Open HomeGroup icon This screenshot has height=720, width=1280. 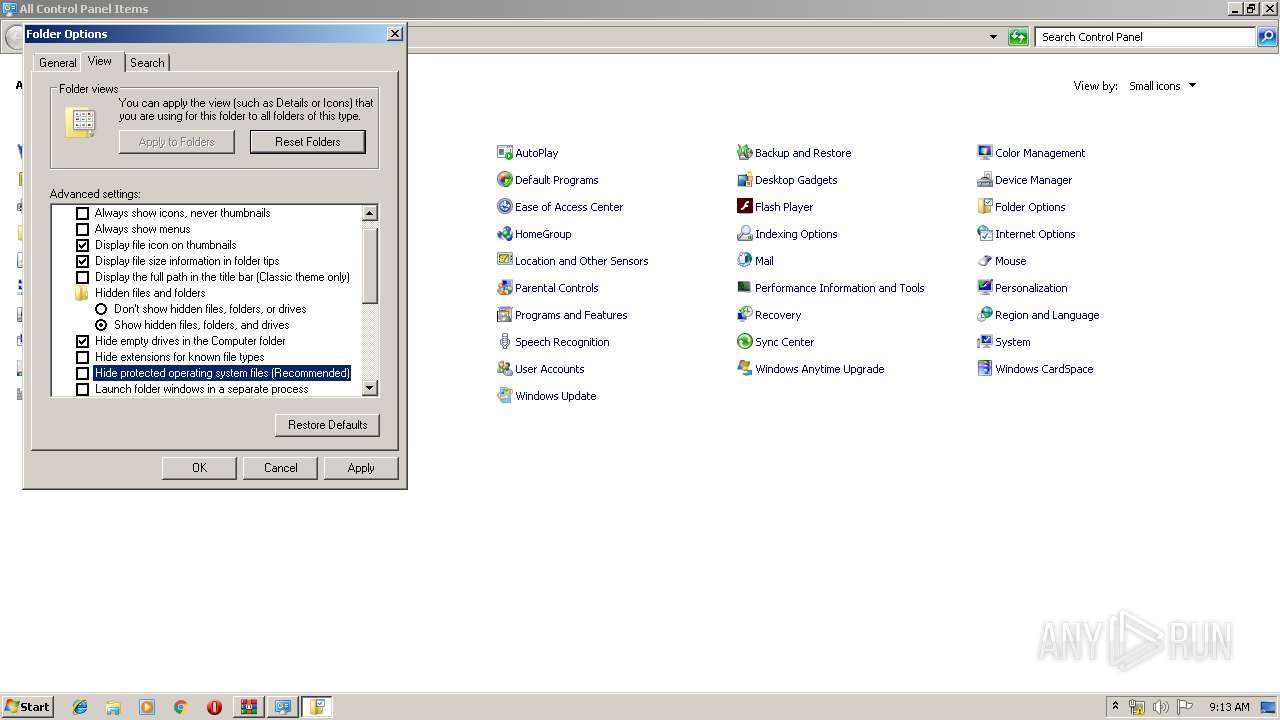click(504, 234)
